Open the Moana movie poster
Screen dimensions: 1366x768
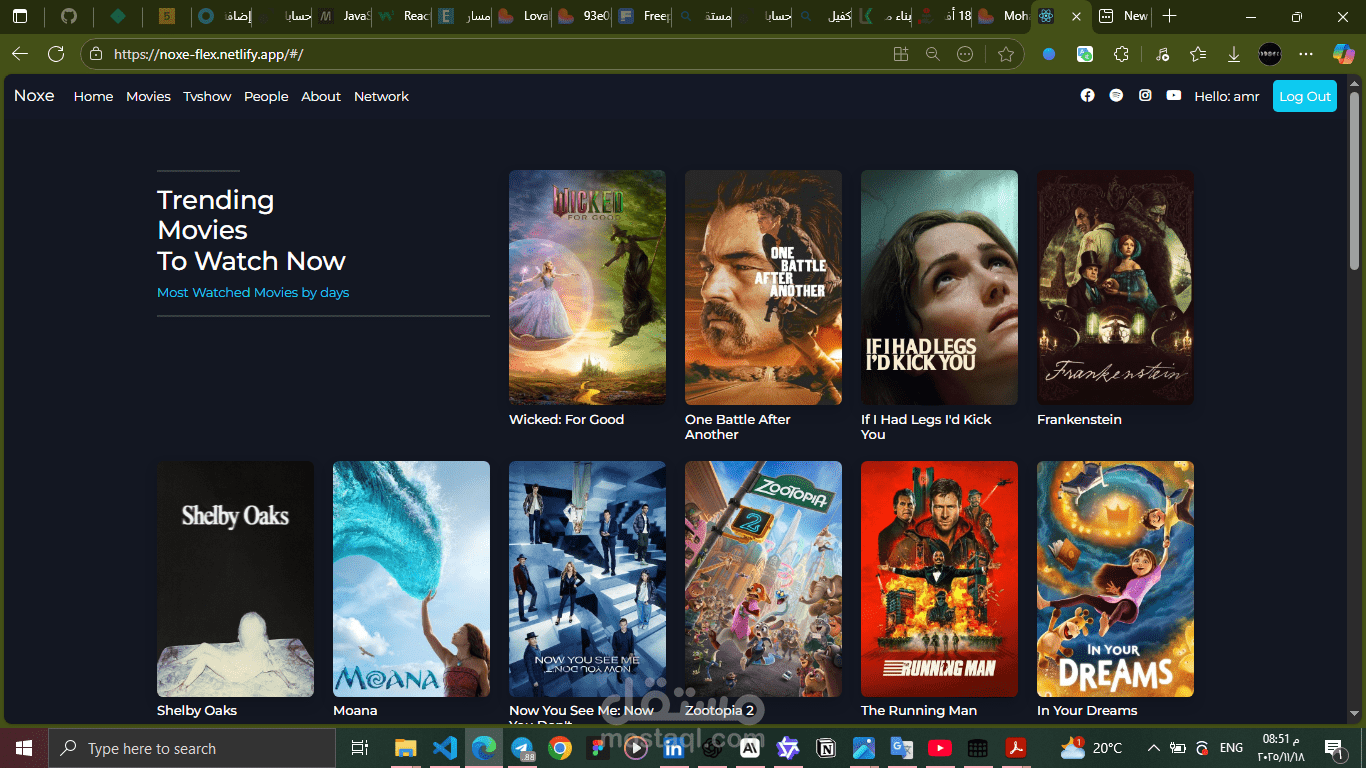coord(411,579)
